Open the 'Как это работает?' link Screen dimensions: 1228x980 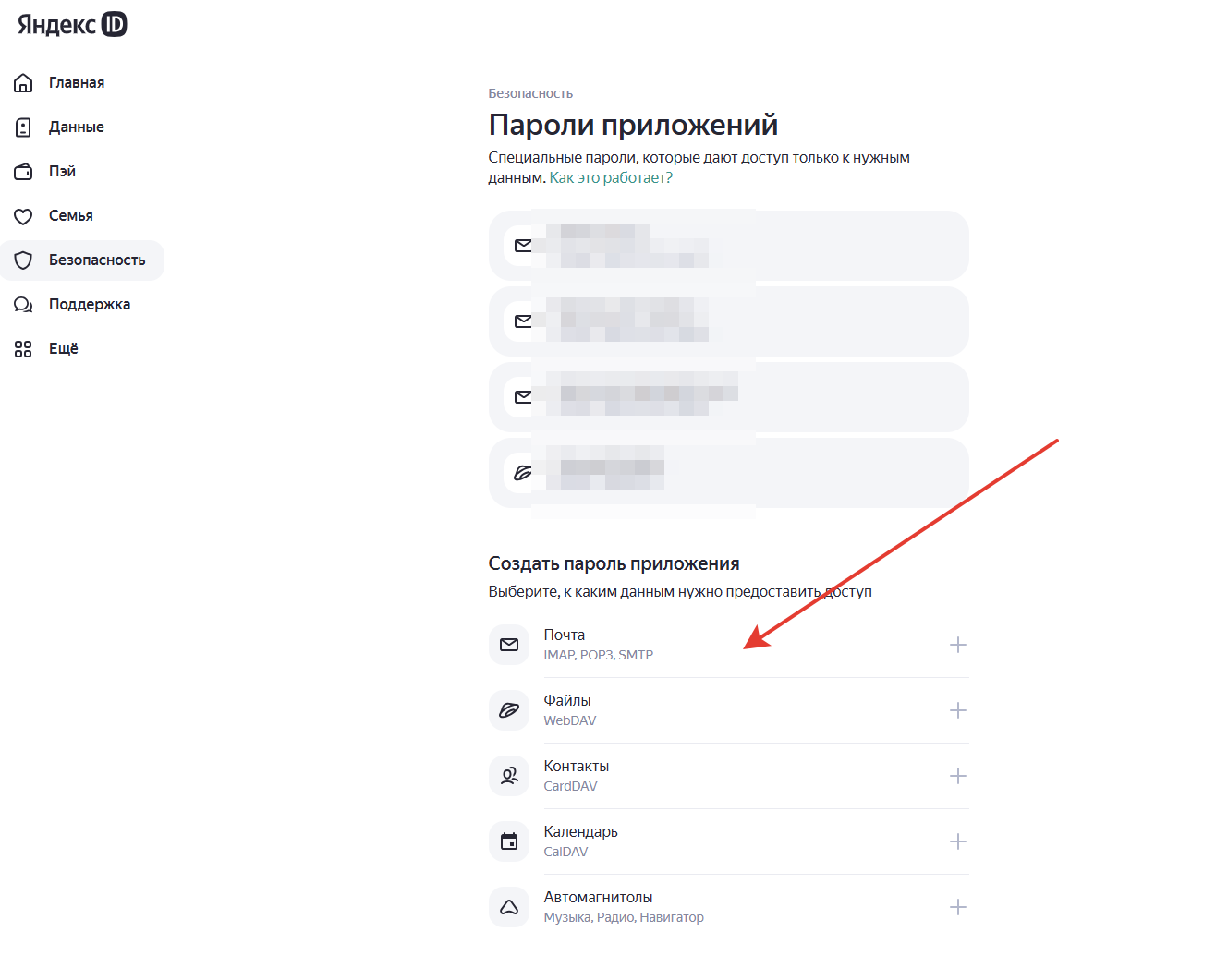tap(611, 178)
